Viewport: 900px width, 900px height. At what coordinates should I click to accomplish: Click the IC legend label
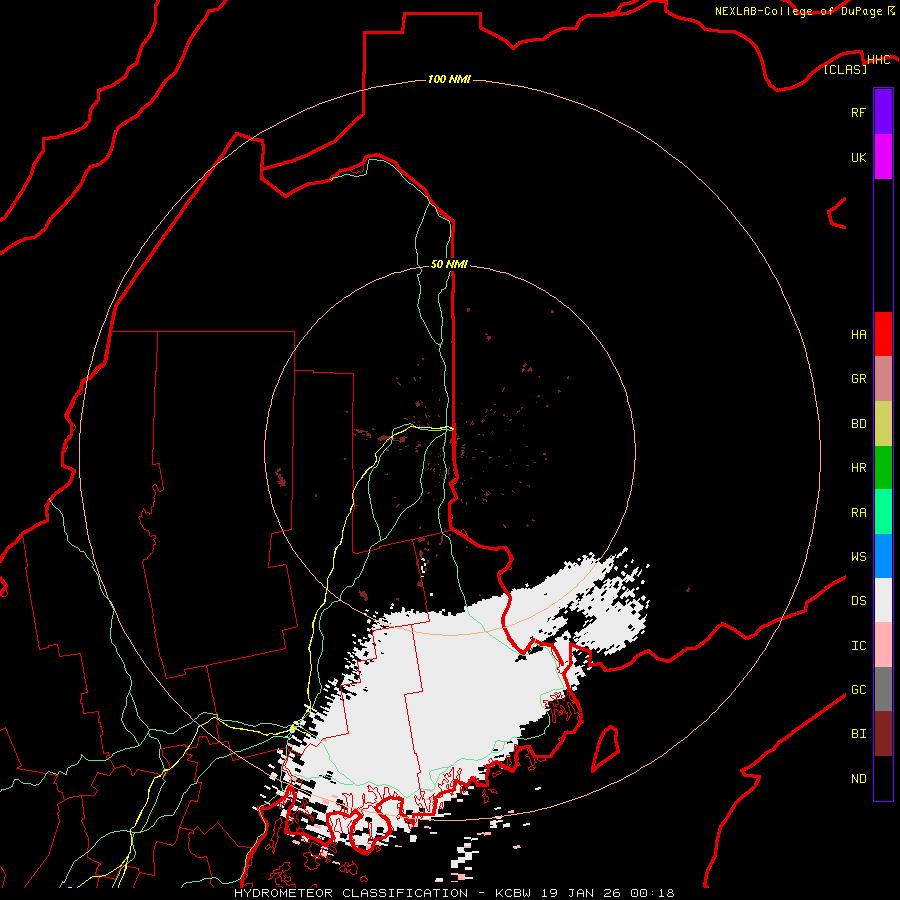pos(858,646)
